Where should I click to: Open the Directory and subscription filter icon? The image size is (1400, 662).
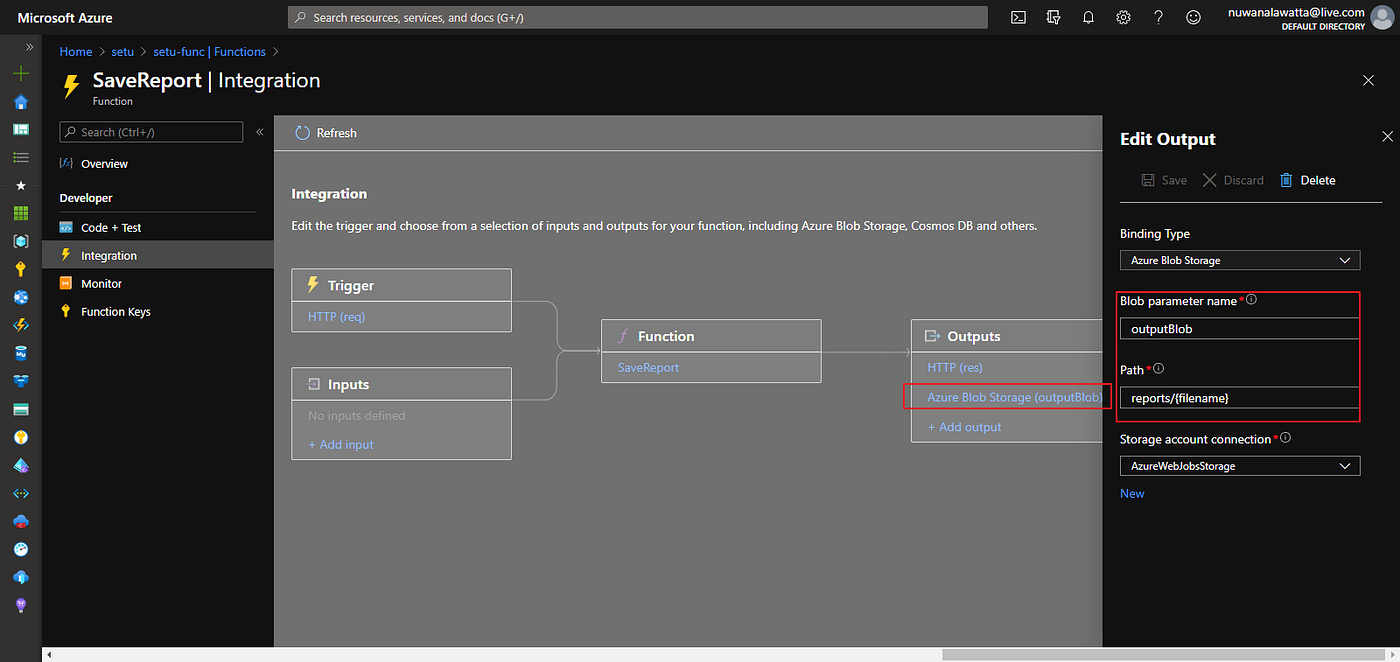coord(1053,17)
